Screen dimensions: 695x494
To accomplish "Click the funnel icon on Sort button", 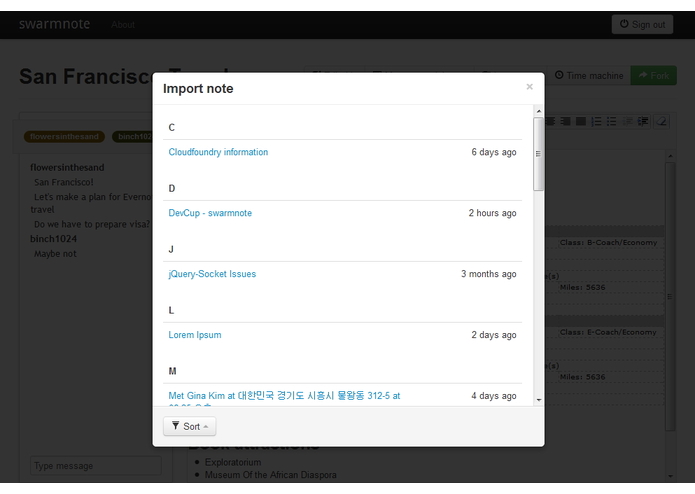I will point(176,426).
